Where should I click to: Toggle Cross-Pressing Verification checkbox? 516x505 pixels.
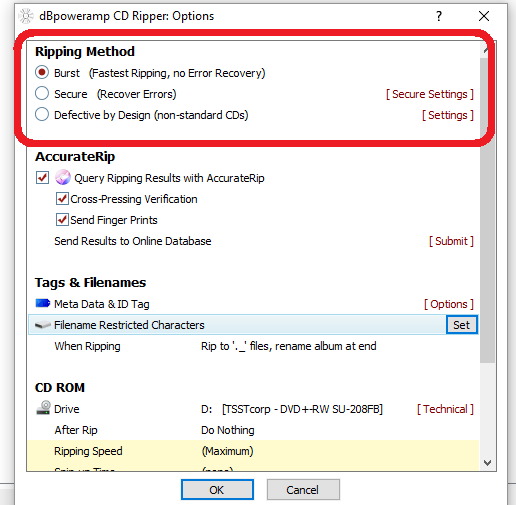pos(62,199)
